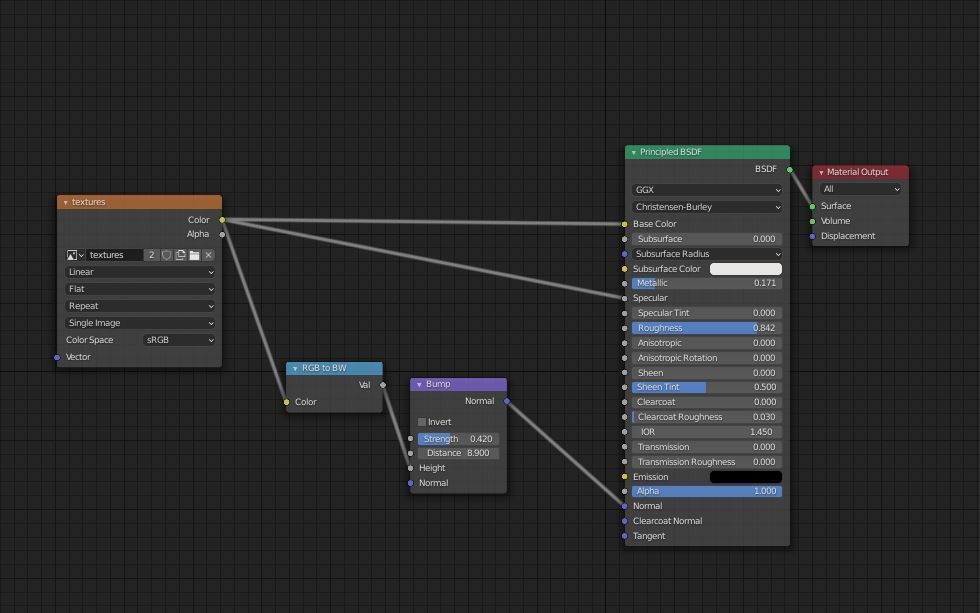Click the Material Output Displacement socket
The height and width of the screenshot is (613, 980).
click(812, 236)
